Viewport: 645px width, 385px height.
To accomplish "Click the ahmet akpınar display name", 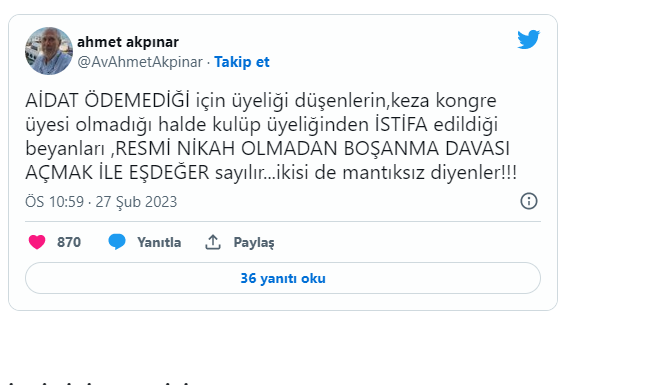I will (x=128, y=42).
